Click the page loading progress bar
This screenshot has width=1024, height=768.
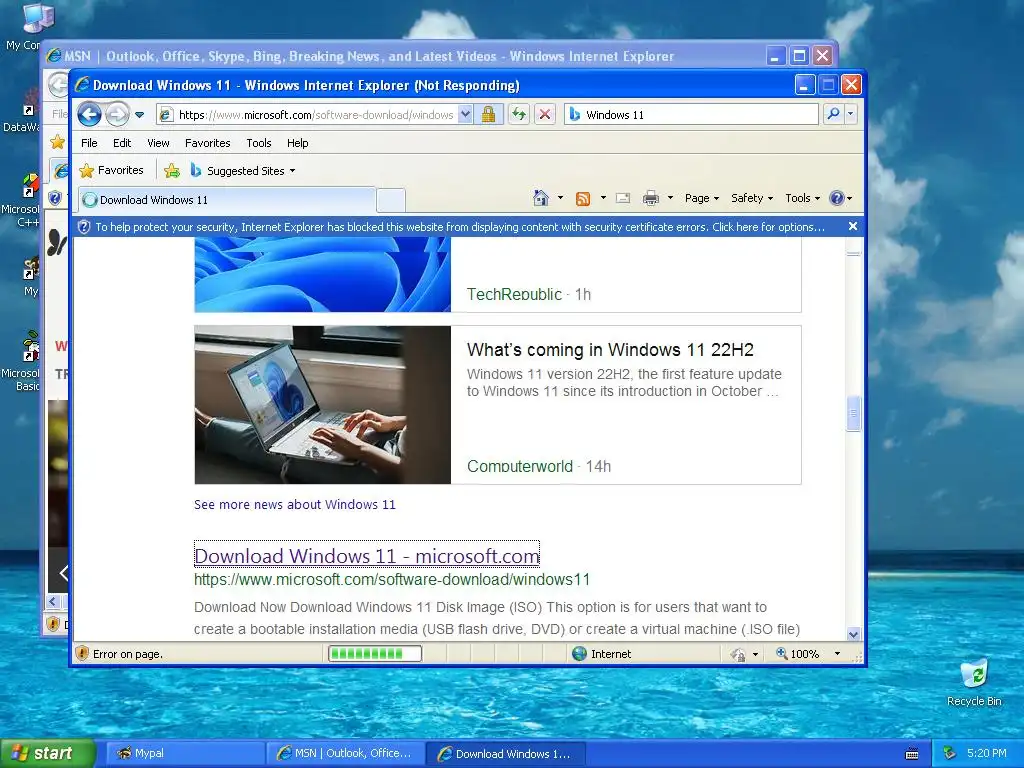375,653
